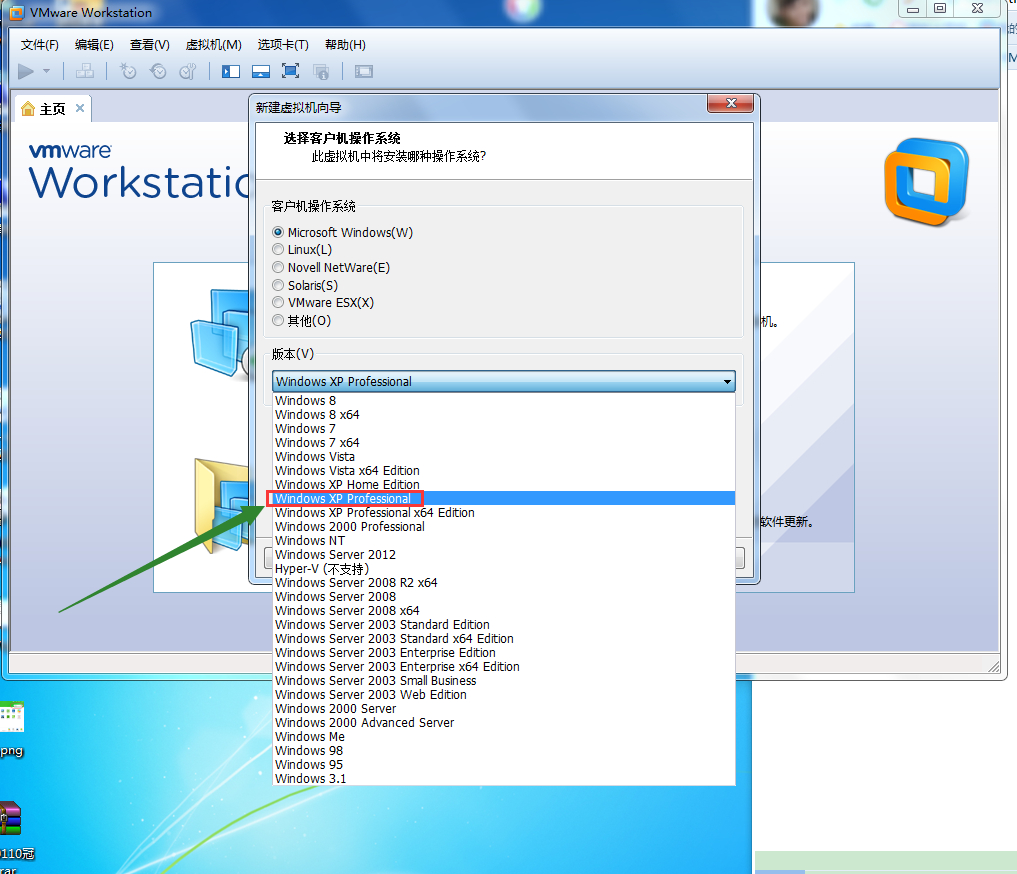Select highlighted Windows XP Professional entry
Image resolution: width=1017 pixels, height=874 pixels.
503,499
